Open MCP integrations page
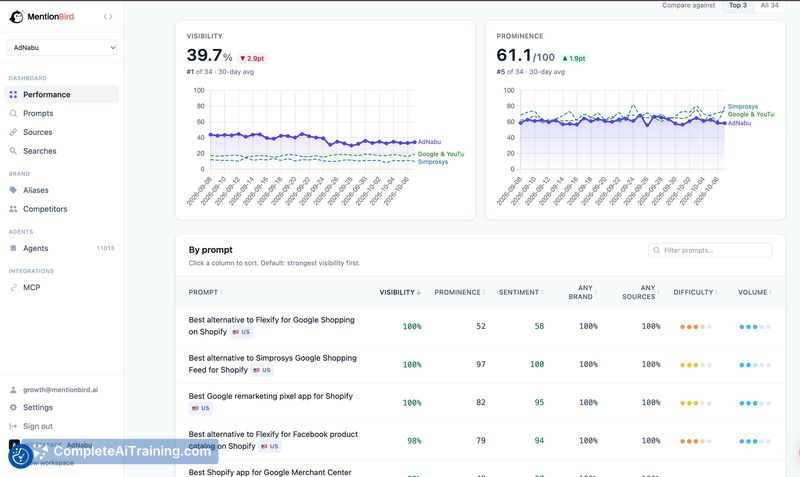The image size is (800, 477). (62, 288)
